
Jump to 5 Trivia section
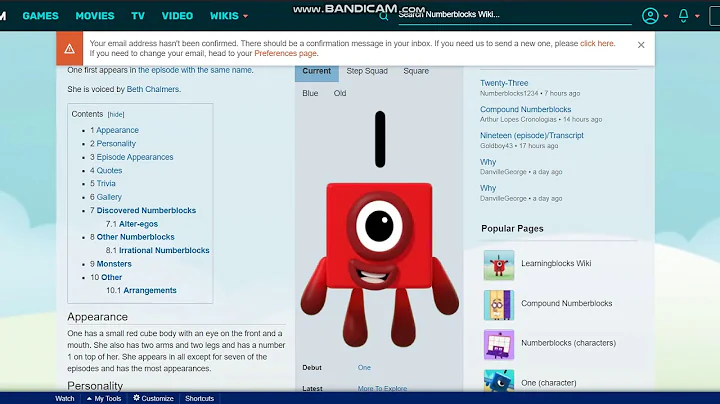point(103,184)
